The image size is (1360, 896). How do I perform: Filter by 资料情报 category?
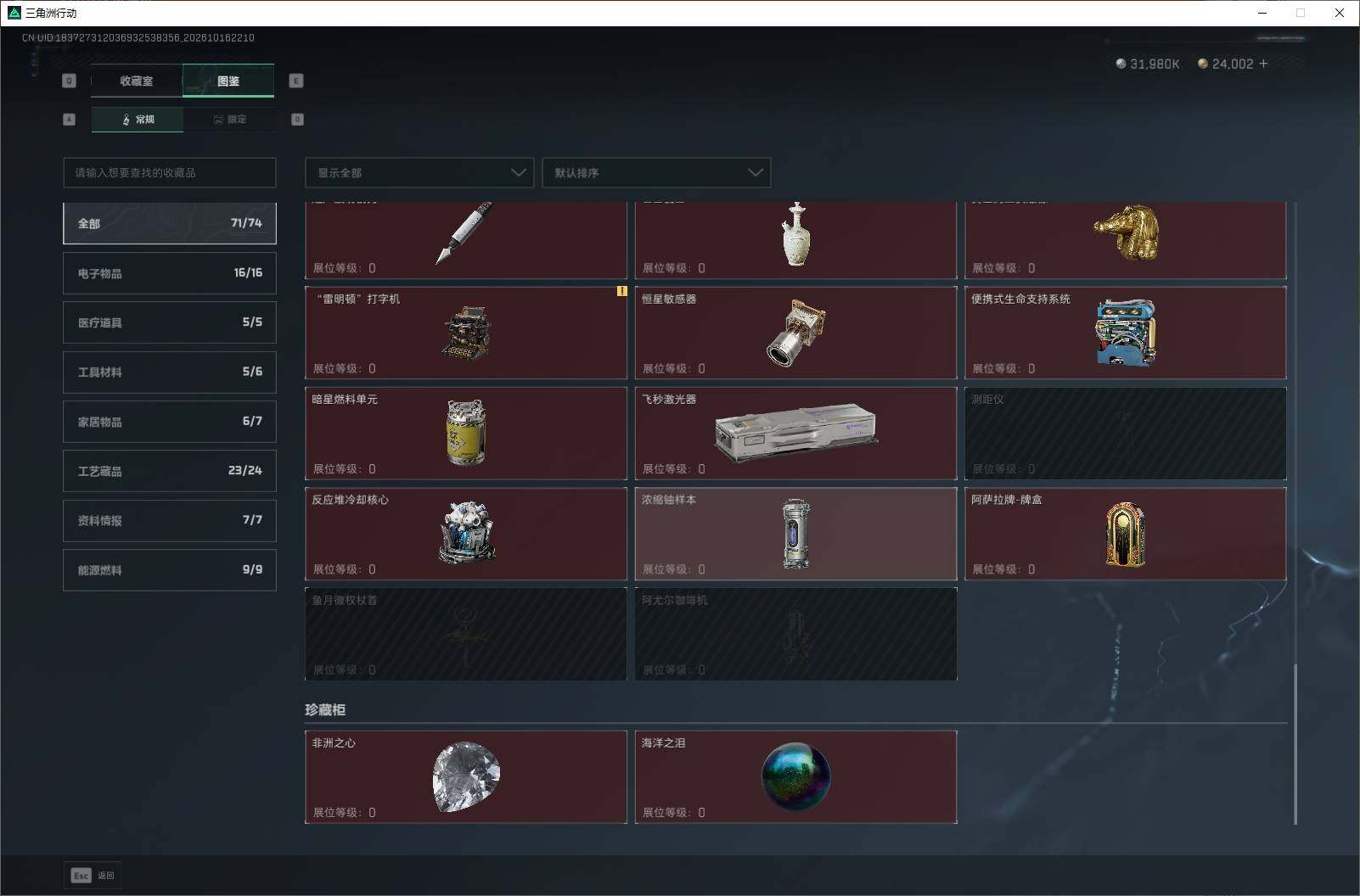(170, 520)
